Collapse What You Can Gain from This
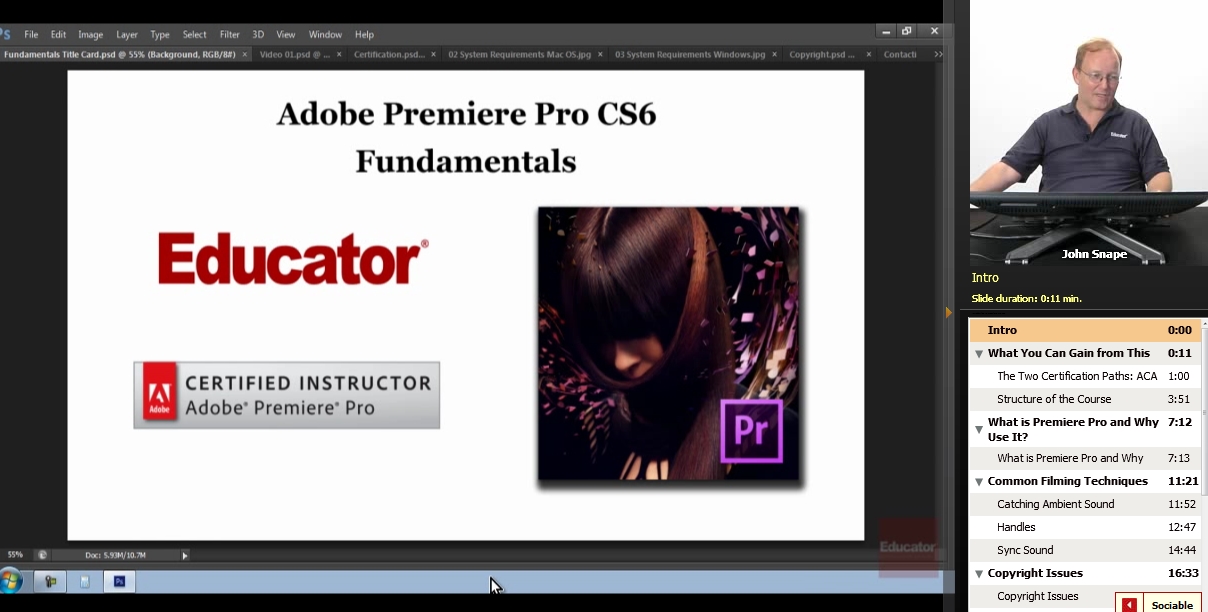 (979, 353)
